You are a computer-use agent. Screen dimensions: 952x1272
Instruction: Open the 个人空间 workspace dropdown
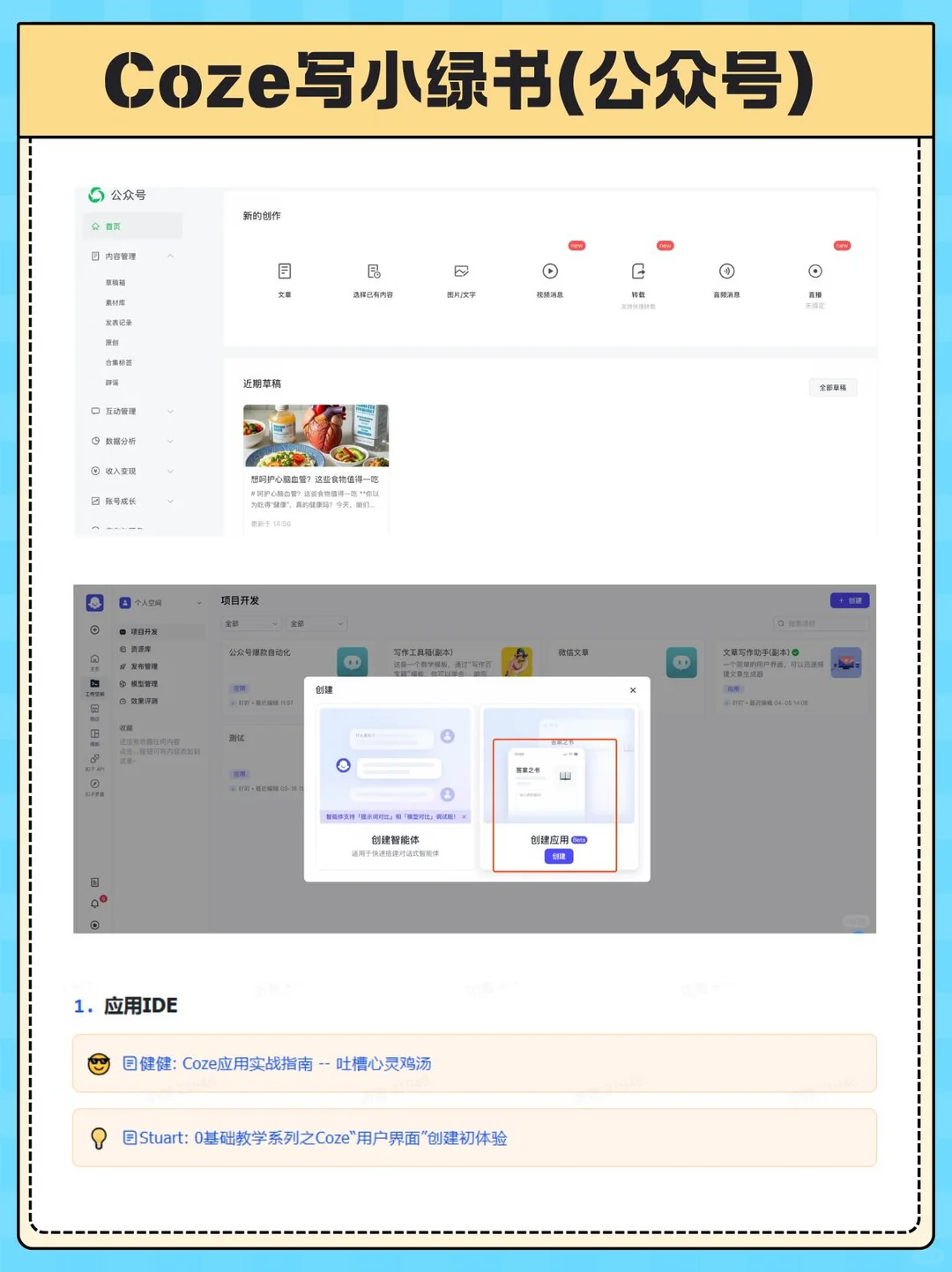160,603
